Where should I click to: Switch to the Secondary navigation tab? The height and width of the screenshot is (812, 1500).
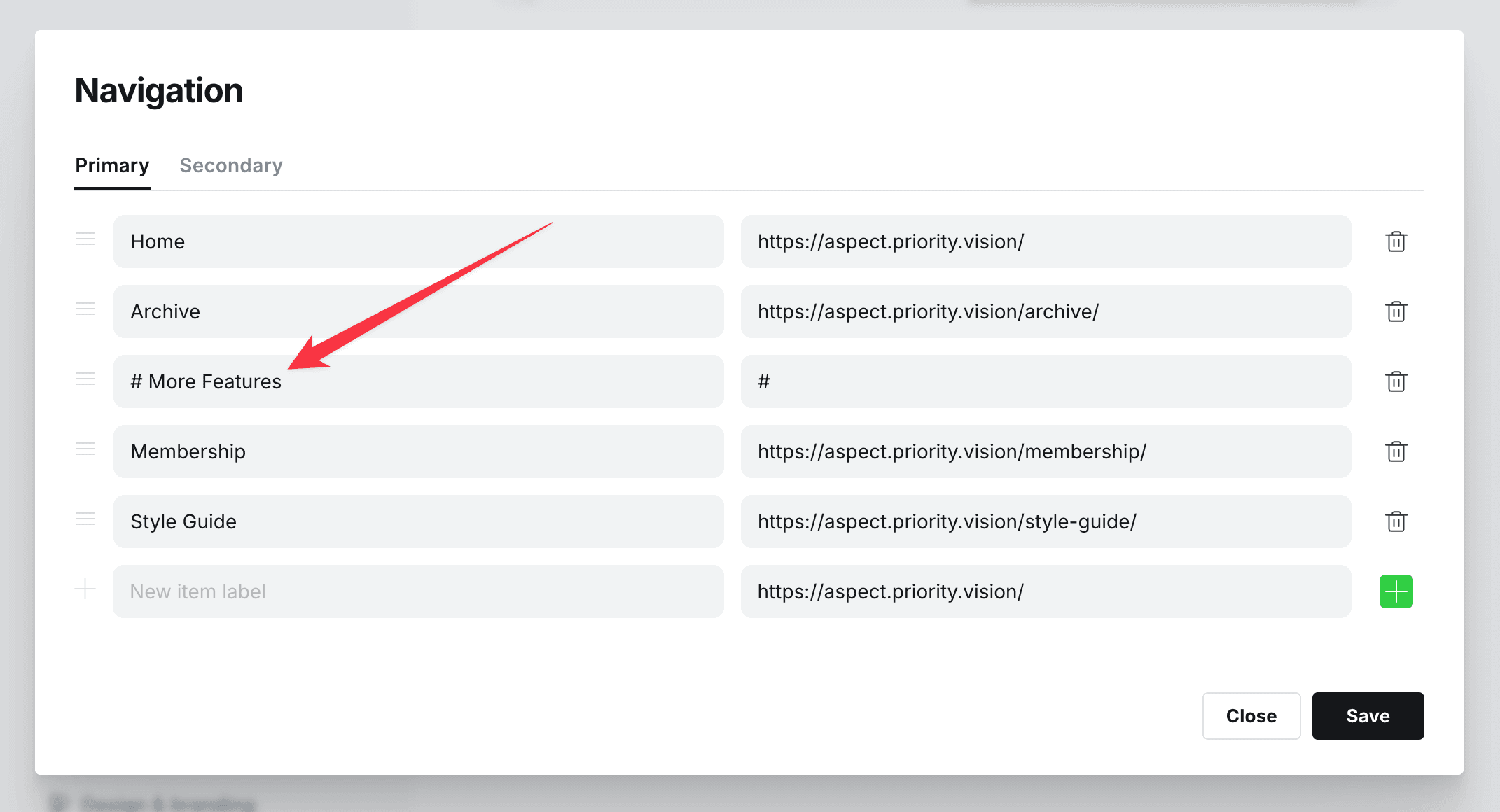[231, 166]
